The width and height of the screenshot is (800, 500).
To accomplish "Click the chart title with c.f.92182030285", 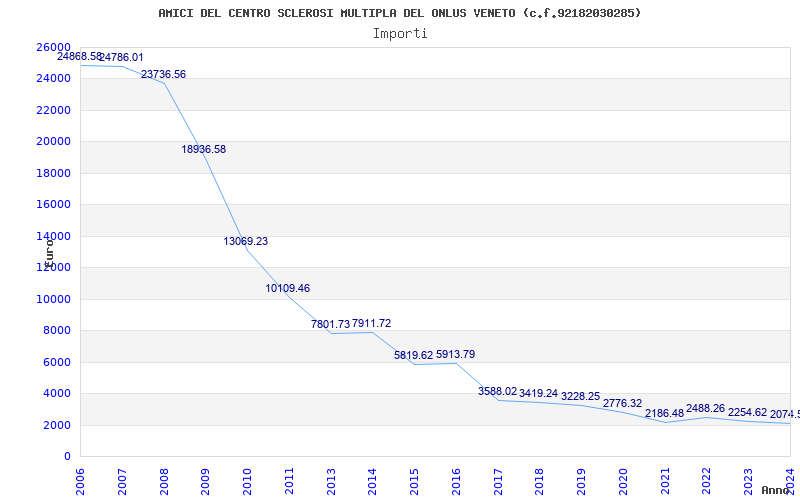I will pyautogui.click(x=399, y=13).
